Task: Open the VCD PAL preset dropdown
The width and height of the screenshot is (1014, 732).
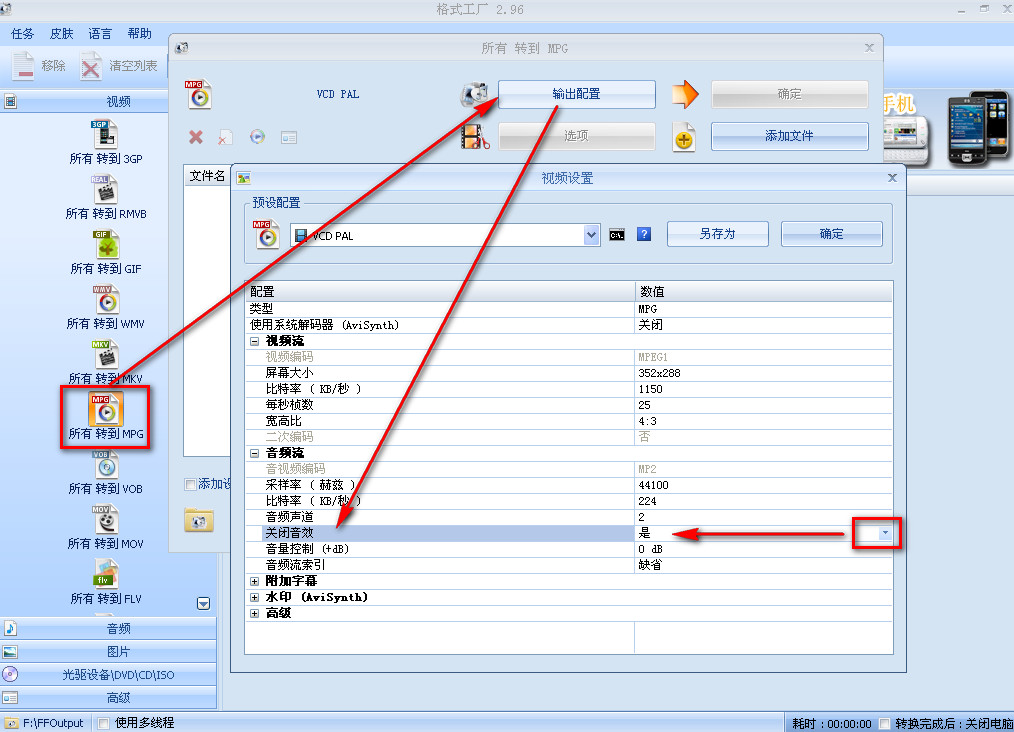Action: (593, 234)
